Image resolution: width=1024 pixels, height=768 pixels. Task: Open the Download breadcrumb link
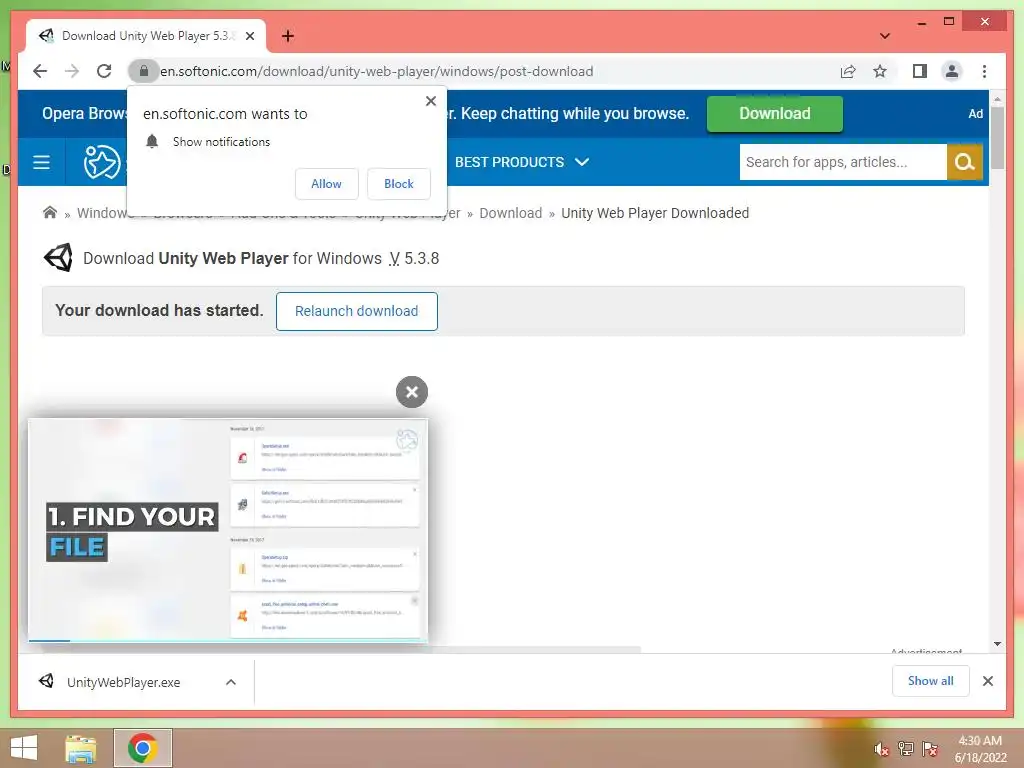tap(511, 213)
